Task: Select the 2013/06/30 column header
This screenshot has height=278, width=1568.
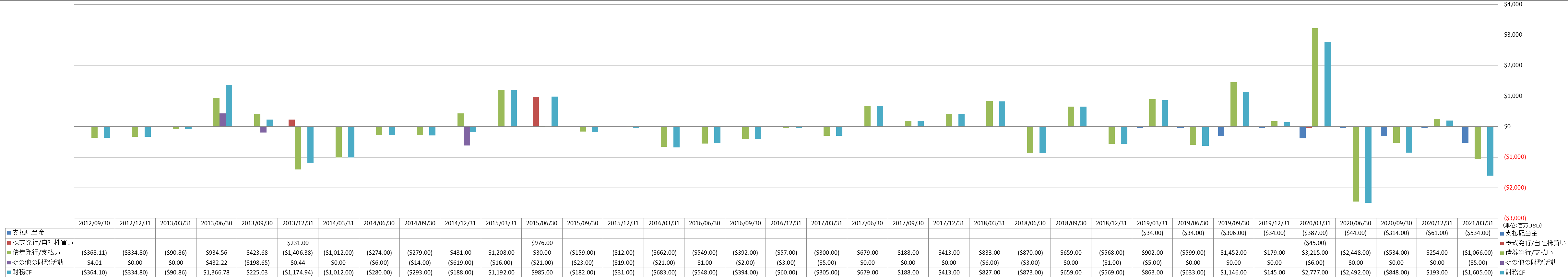Action: [217, 223]
